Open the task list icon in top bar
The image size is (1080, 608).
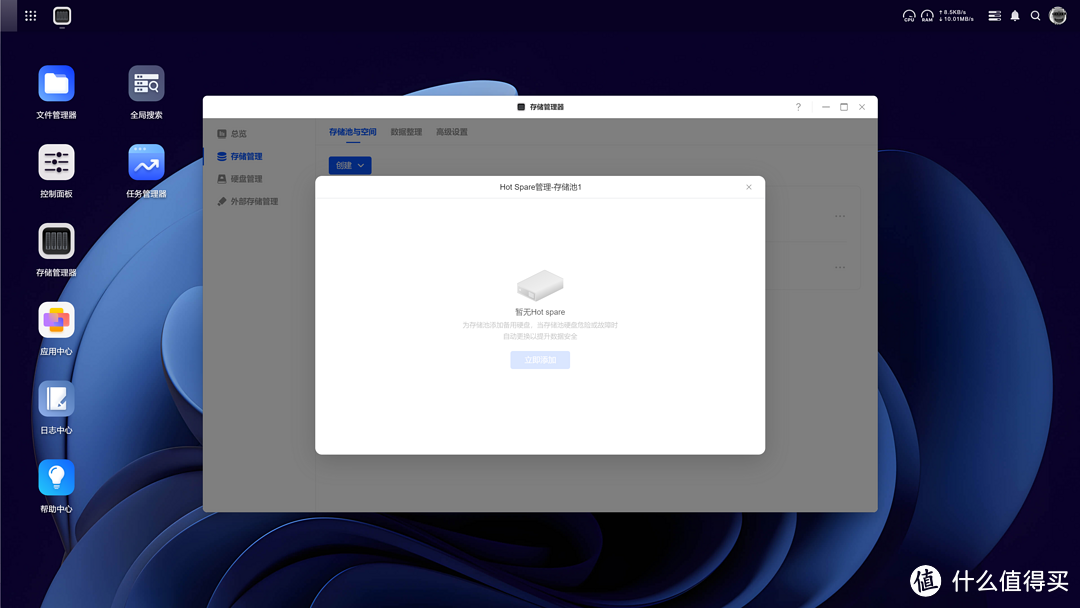[995, 16]
